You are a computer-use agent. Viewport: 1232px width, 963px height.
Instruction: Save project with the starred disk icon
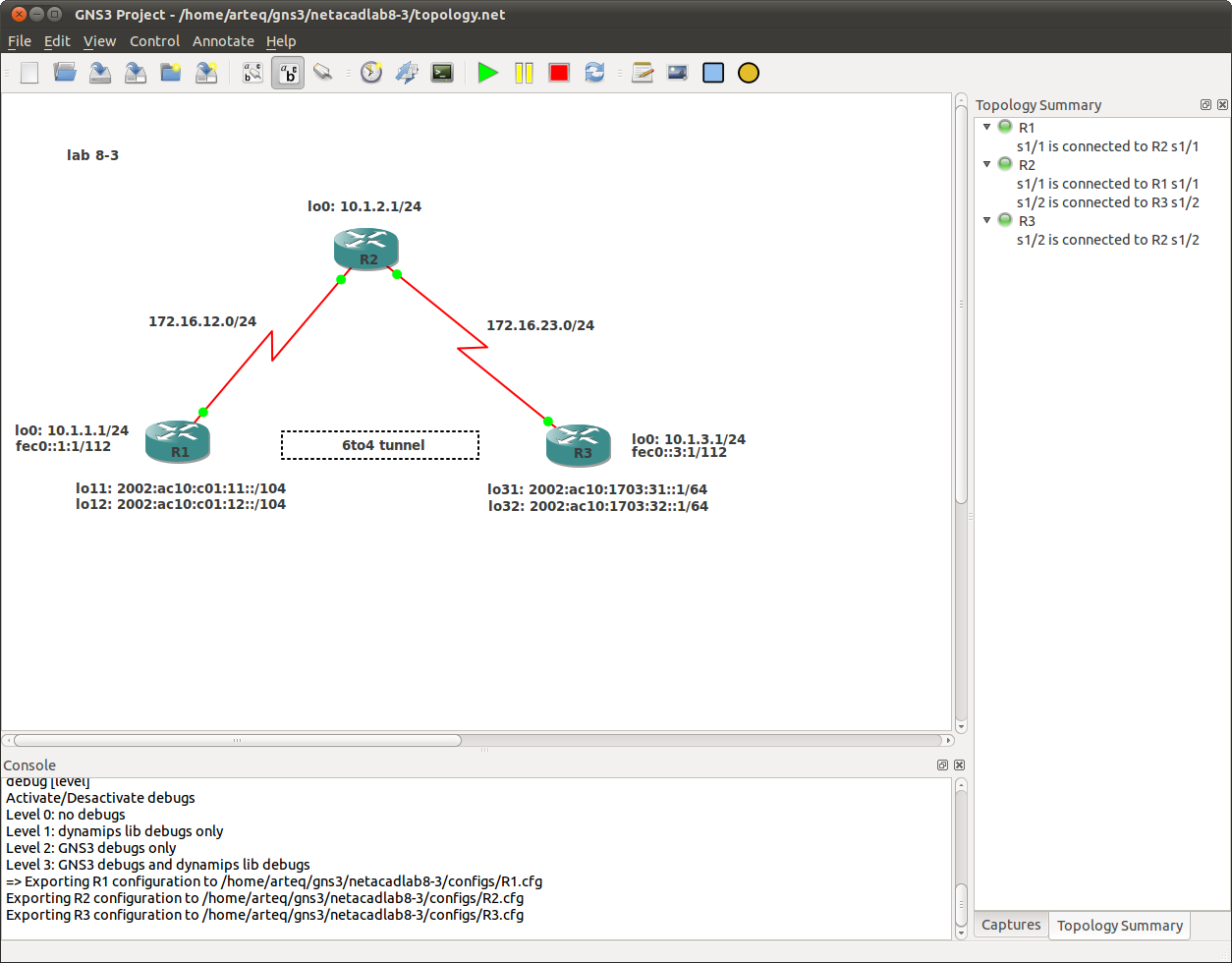[x=206, y=73]
